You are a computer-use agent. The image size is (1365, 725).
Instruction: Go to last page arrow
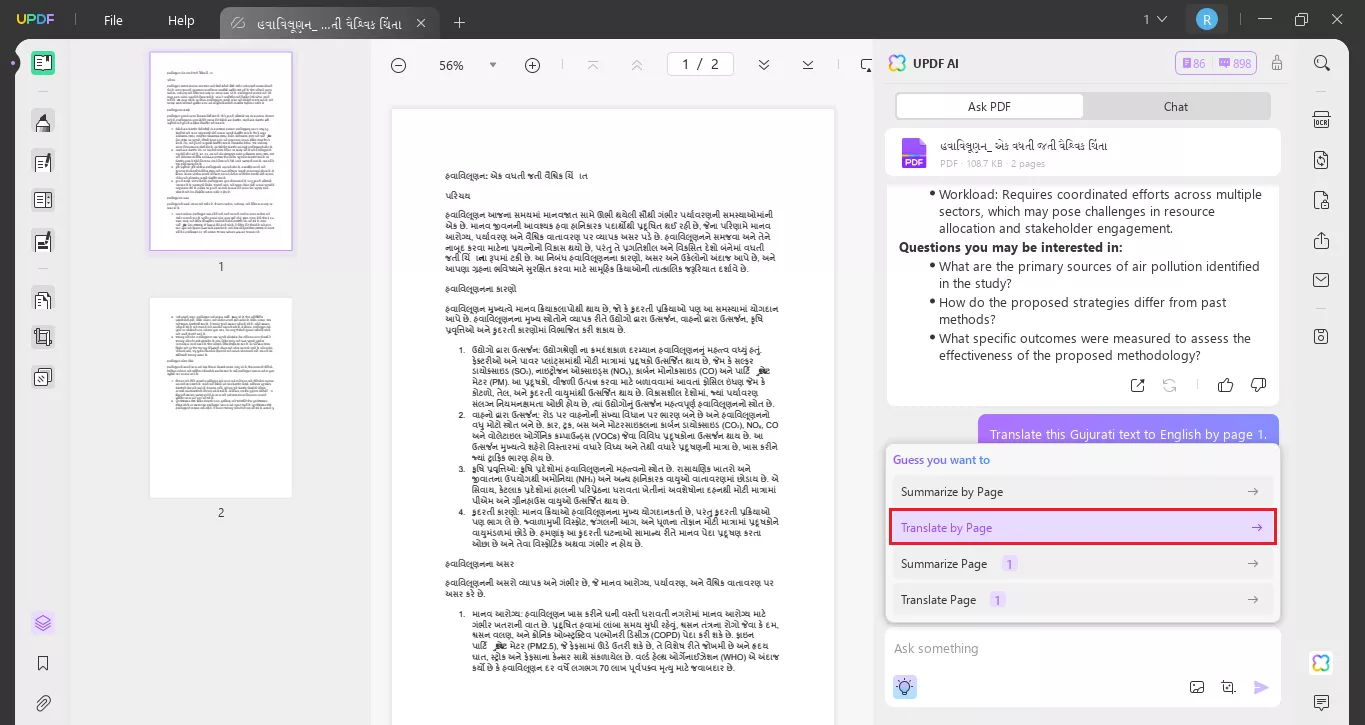click(x=807, y=65)
